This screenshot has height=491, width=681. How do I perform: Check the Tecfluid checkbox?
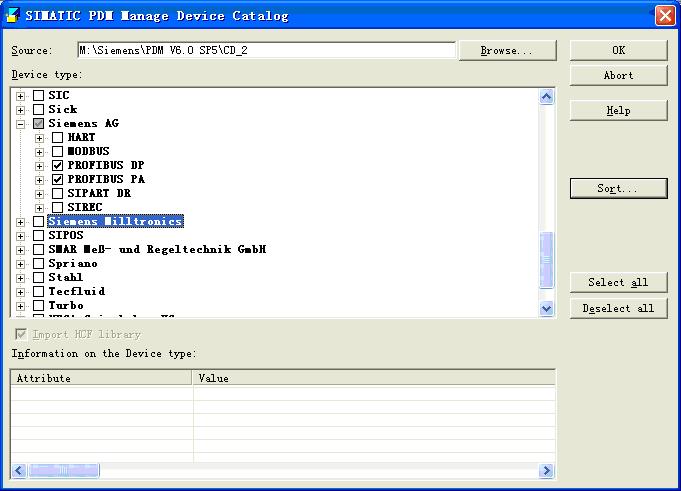tap(39, 291)
